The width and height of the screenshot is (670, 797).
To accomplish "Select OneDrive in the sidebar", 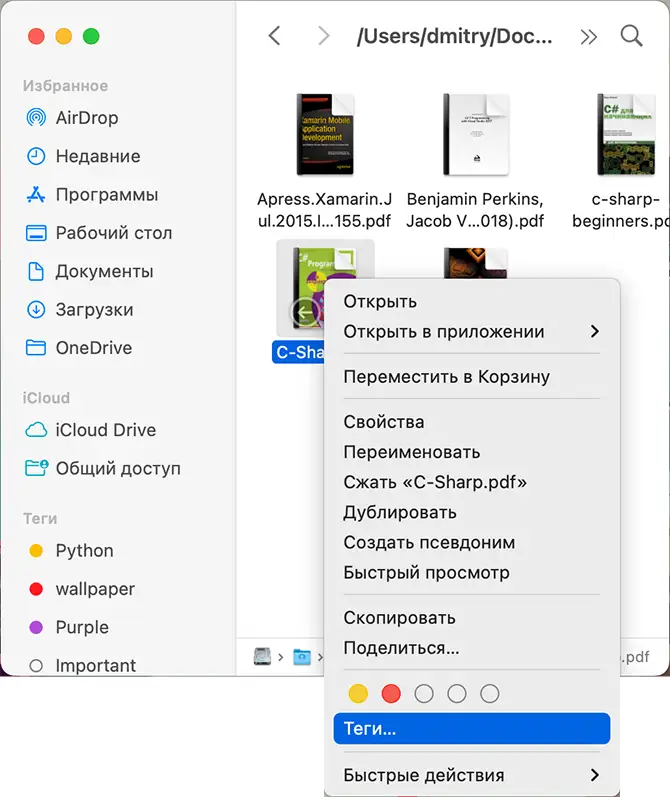I will coord(79,348).
